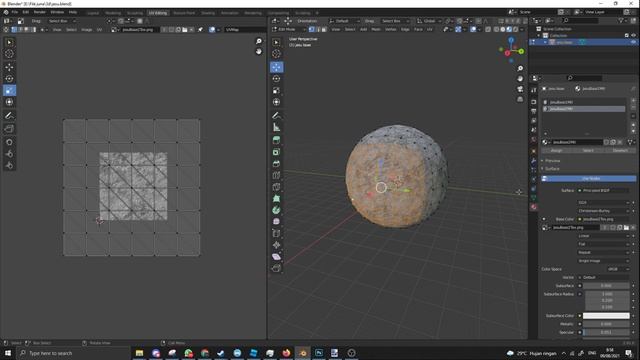The height and width of the screenshot is (360, 640).
Task: Select the Rotate tool in 3D viewport toolbar
Action: point(276,79)
